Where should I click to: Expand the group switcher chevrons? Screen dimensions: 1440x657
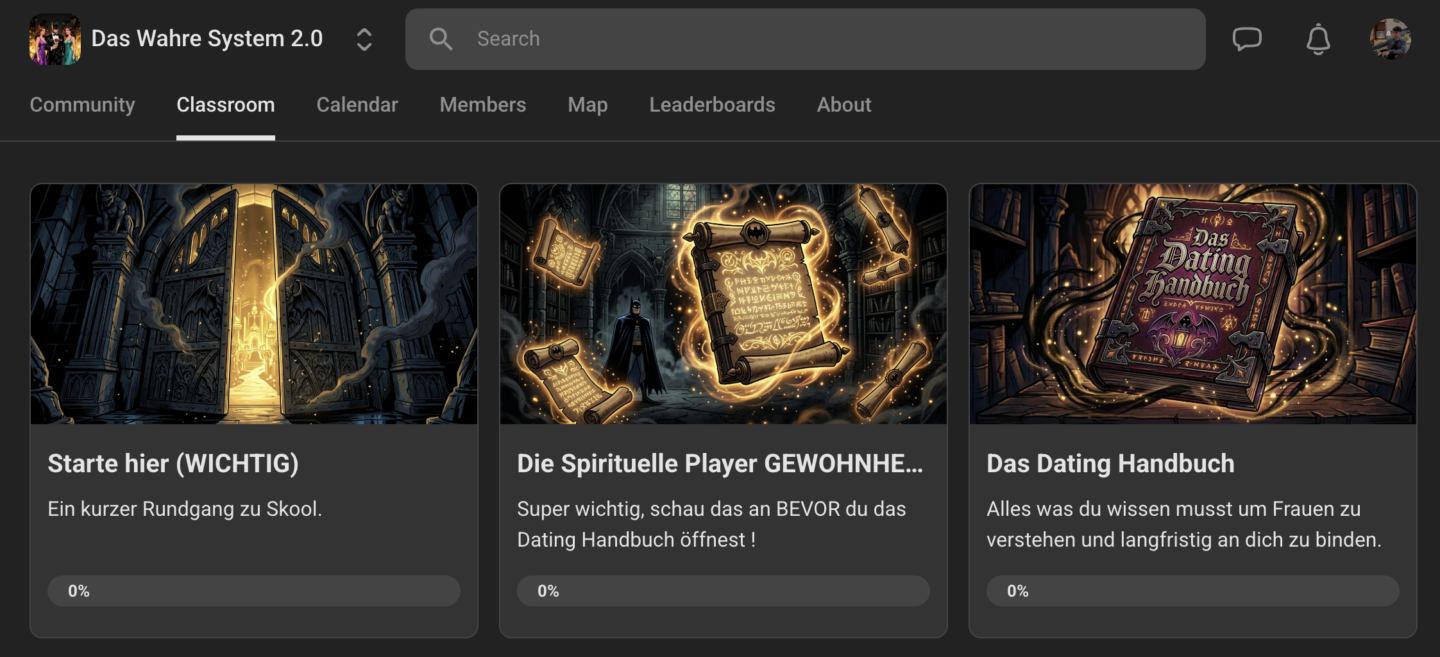click(364, 39)
